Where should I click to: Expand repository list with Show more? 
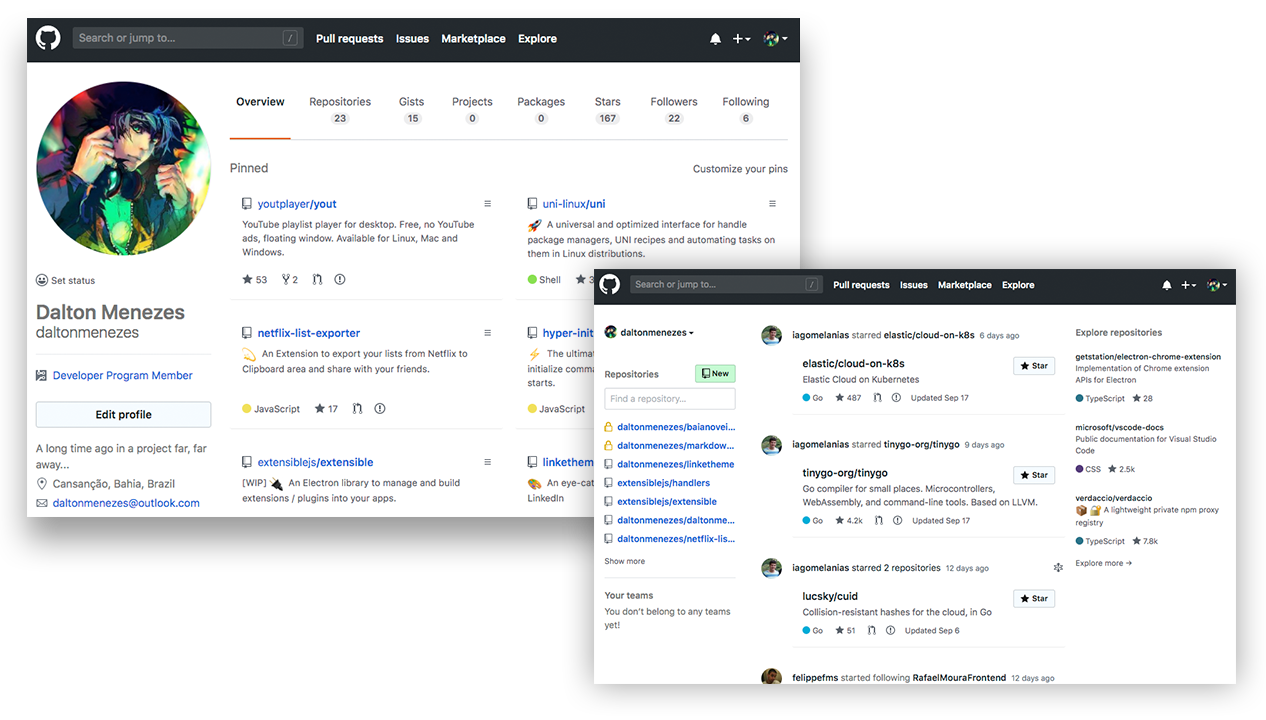pos(624,561)
